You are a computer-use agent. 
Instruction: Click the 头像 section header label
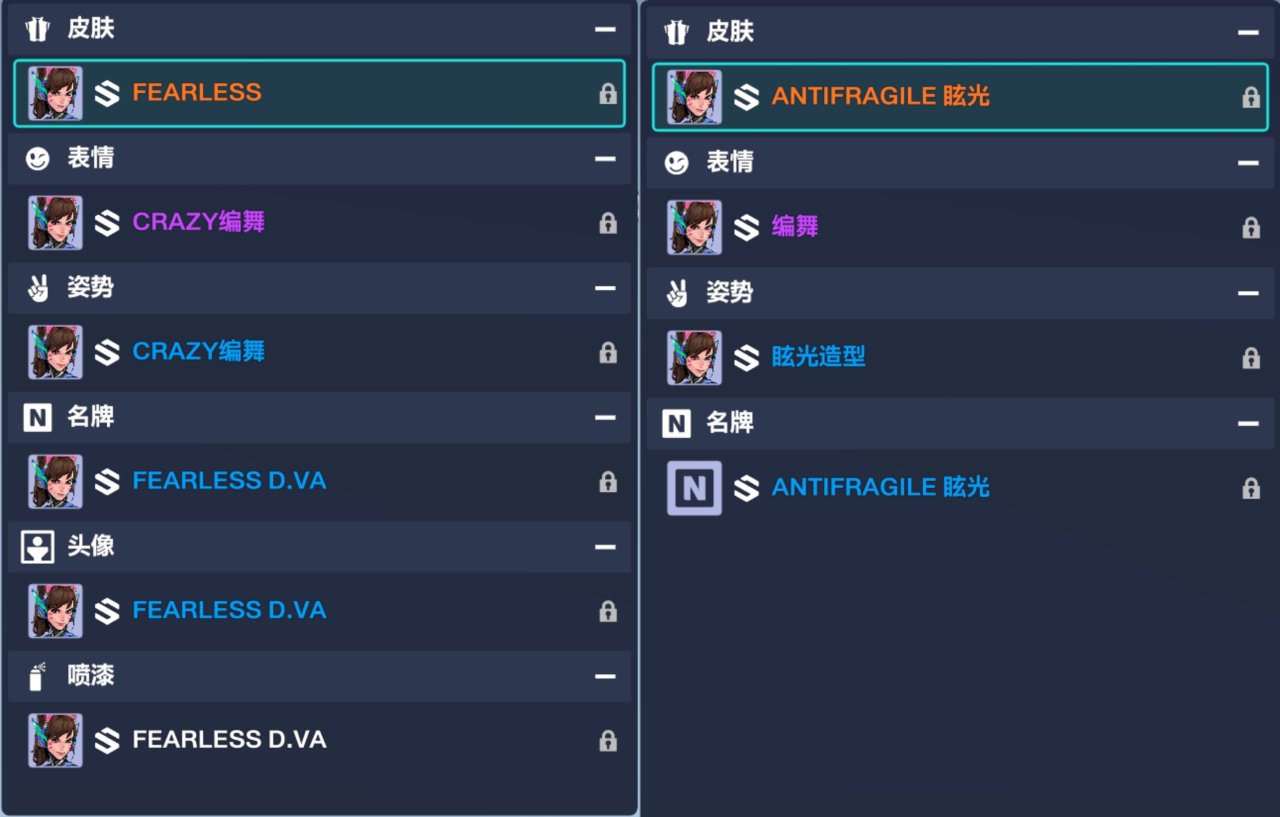pos(90,546)
